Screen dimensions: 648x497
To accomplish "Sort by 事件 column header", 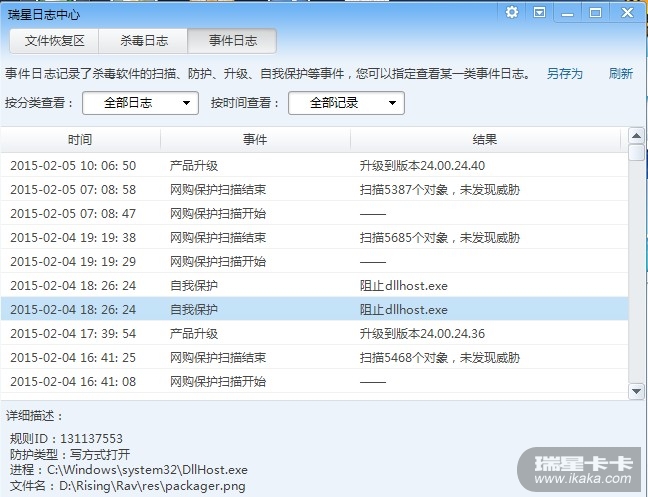I will click(x=255, y=140).
